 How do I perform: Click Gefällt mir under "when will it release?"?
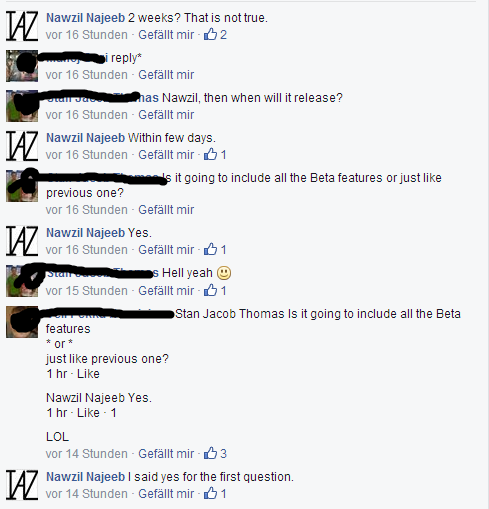pos(166,115)
